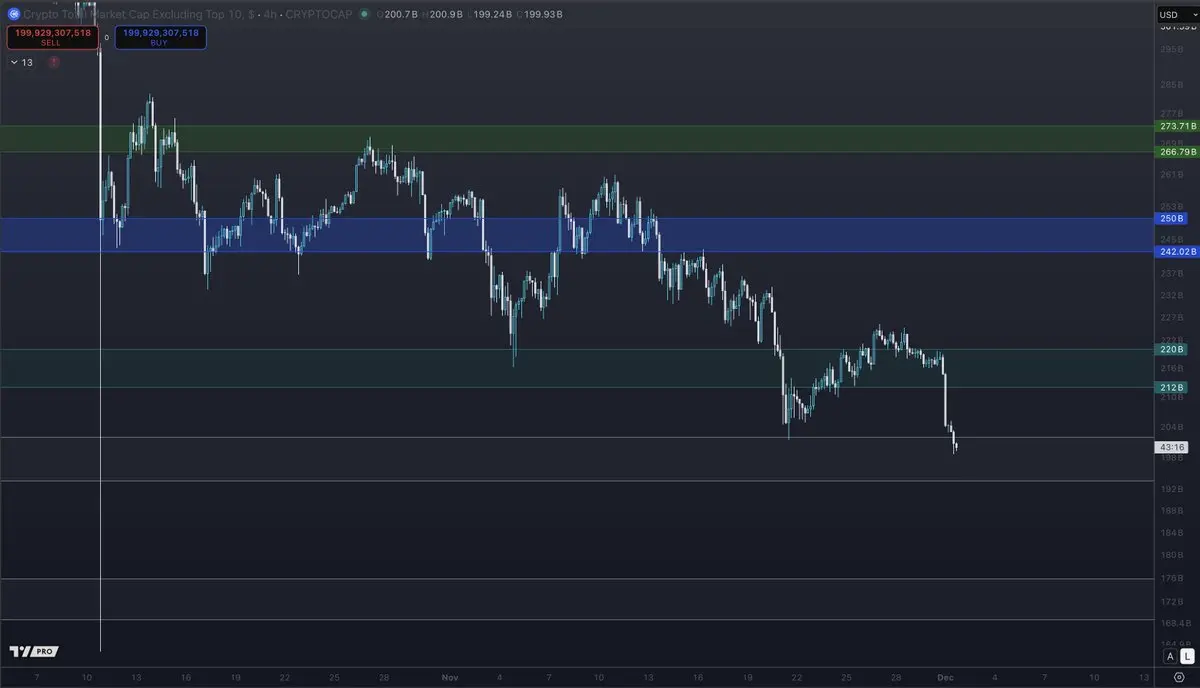Click the CRYPTOCAP symbol logo icon
This screenshot has width=1200, height=688.
(12, 14)
